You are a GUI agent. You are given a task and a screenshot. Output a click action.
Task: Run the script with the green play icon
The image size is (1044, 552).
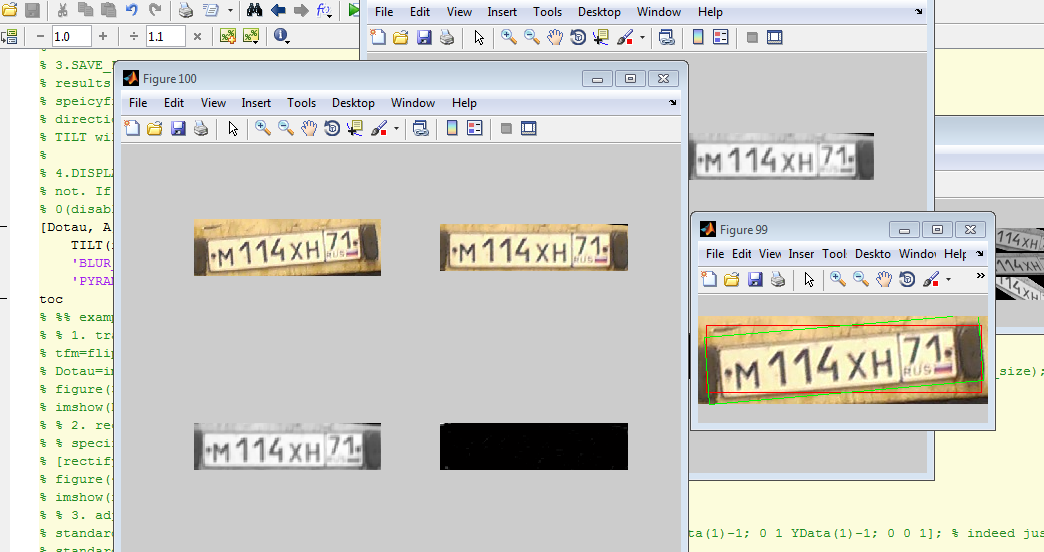coord(354,10)
